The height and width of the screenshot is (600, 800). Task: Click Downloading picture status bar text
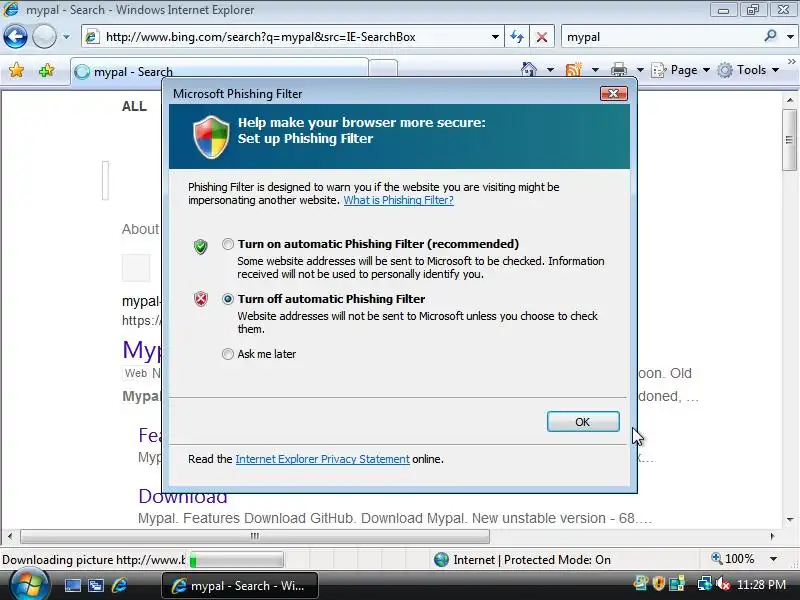pyautogui.click(x=93, y=560)
